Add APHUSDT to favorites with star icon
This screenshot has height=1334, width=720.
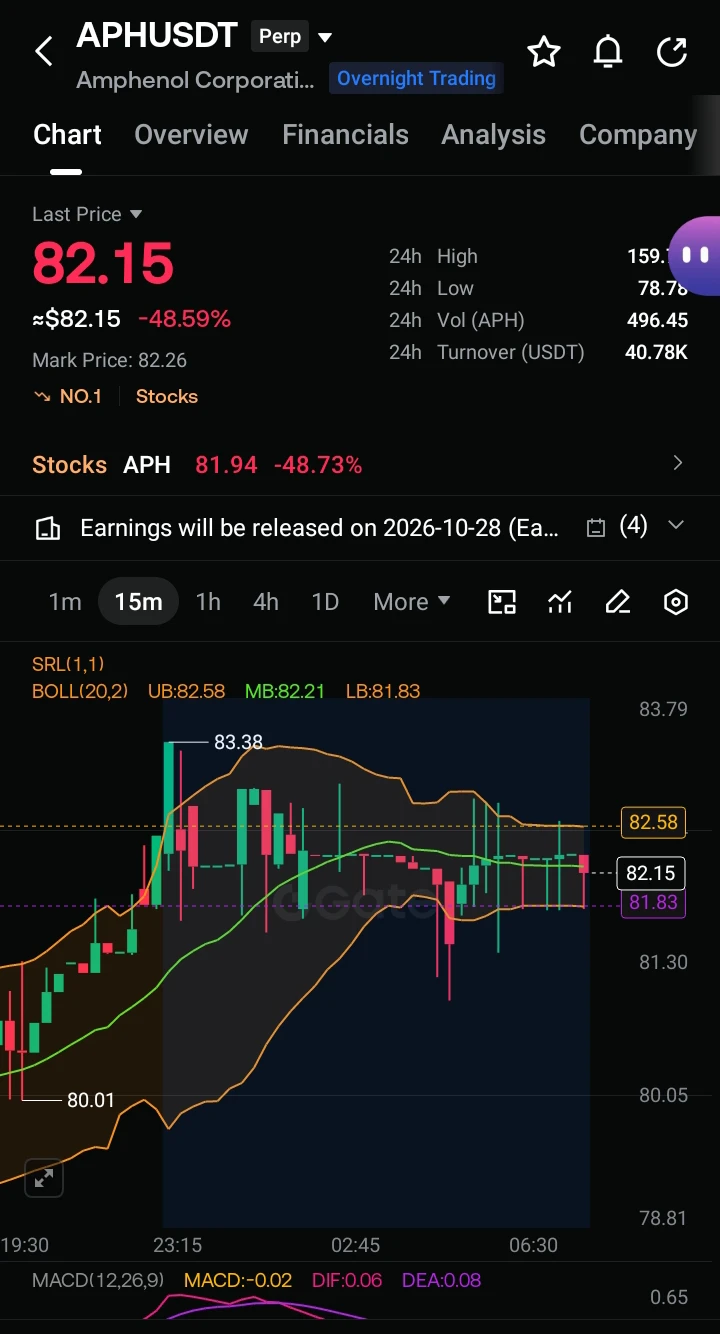[544, 51]
